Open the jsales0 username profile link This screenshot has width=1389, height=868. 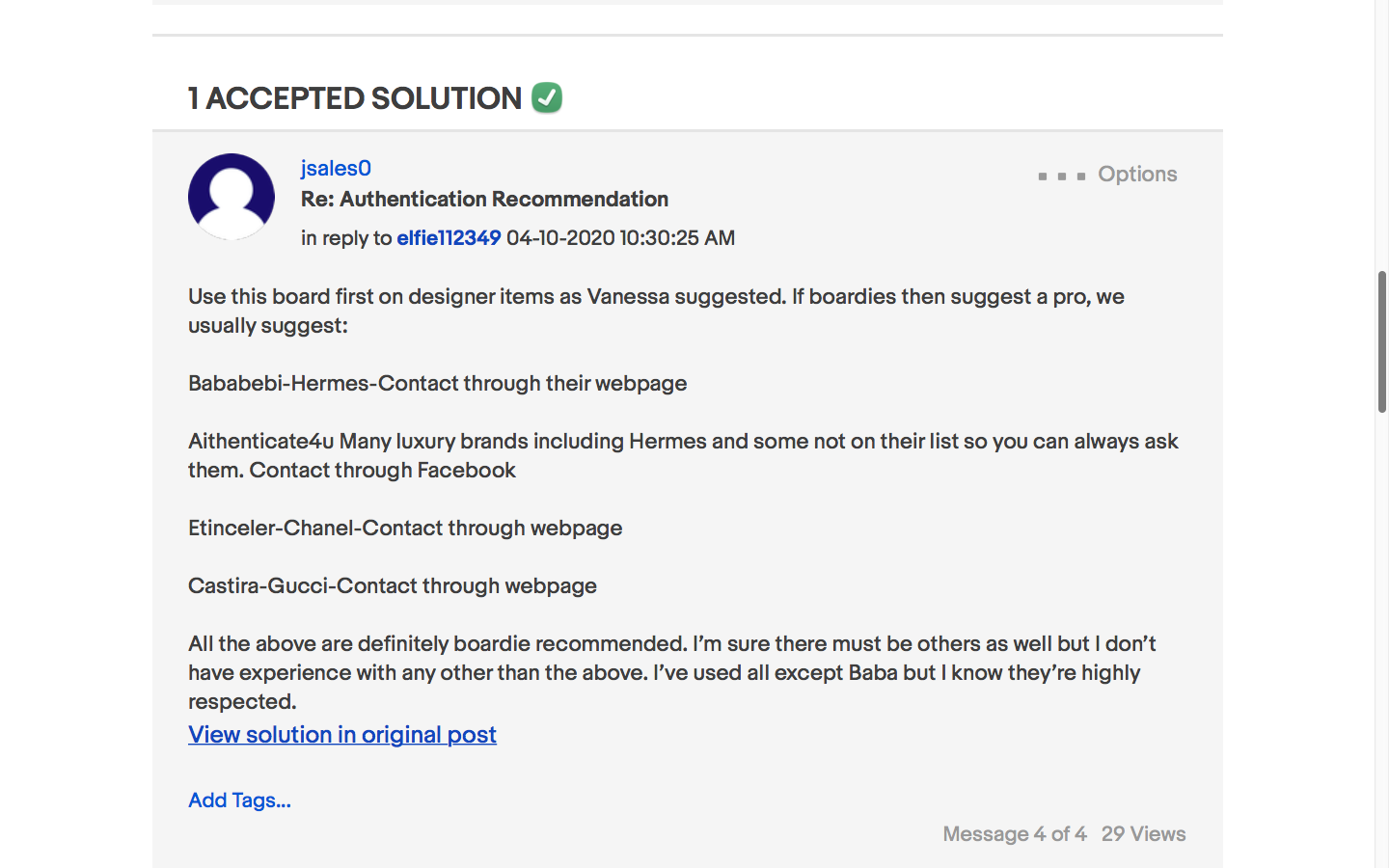pos(336,168)
